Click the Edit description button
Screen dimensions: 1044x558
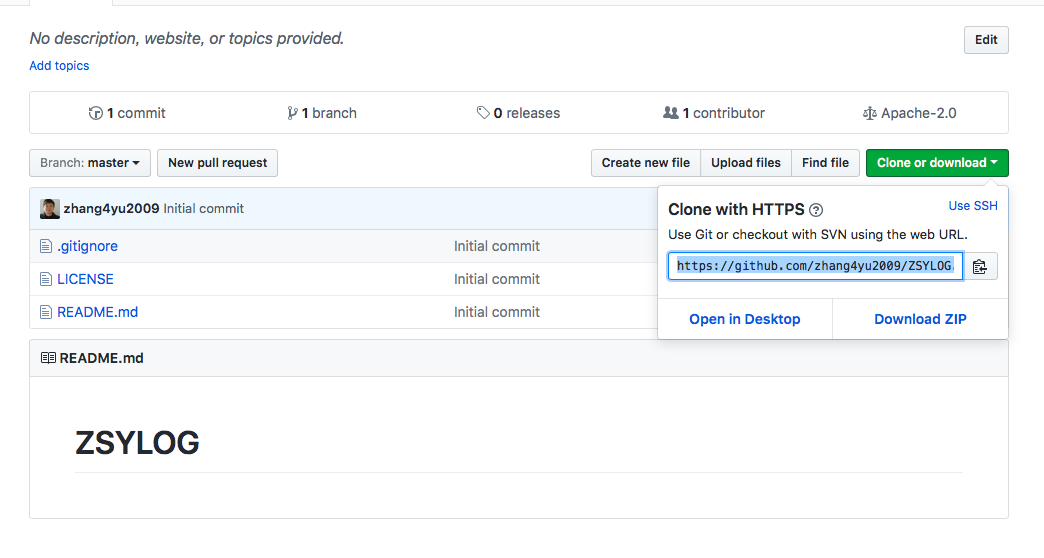click(x=986, y=40)
